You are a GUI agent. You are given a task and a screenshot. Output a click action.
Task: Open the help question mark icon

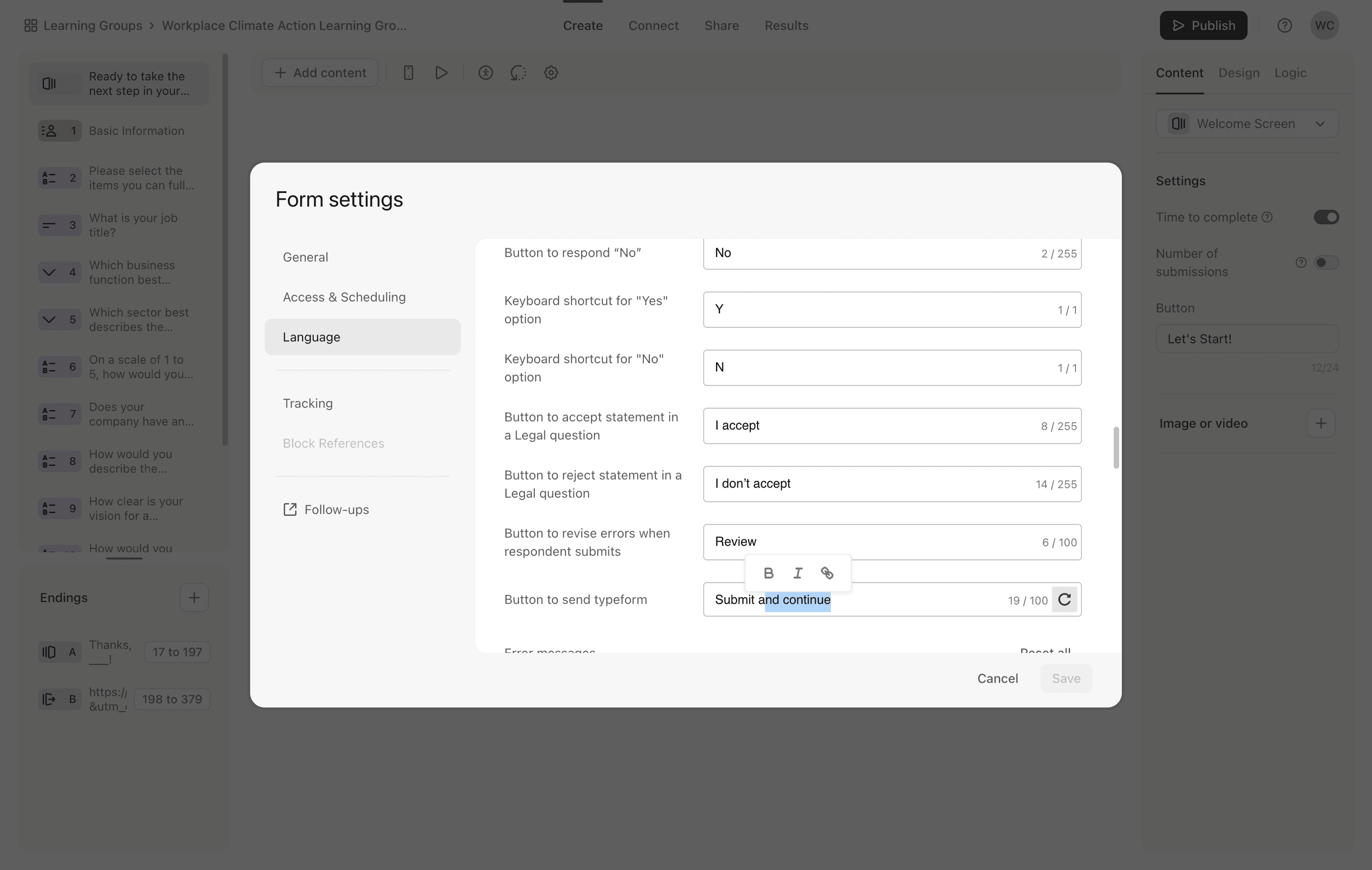1284,25
